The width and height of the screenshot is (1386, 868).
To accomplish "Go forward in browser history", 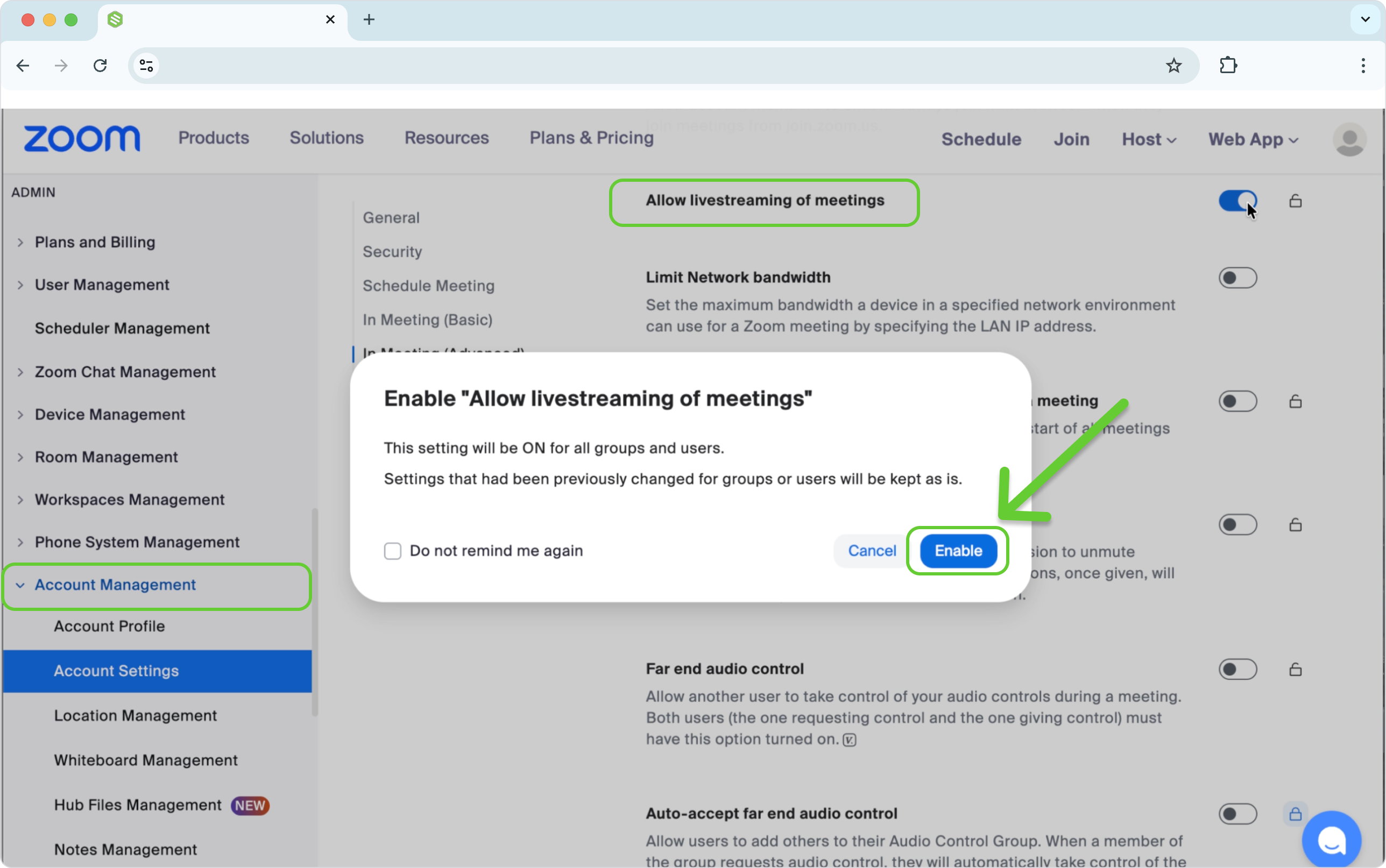I will 61,66.
